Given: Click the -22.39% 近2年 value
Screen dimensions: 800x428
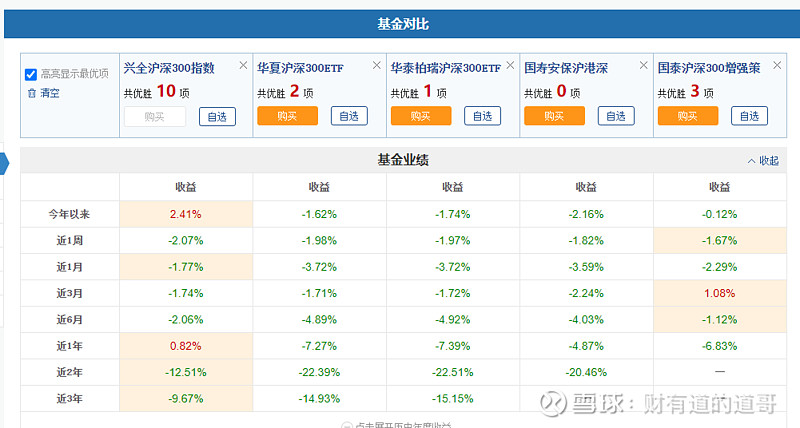Looking at the screenshot, I should coord(319,372).
